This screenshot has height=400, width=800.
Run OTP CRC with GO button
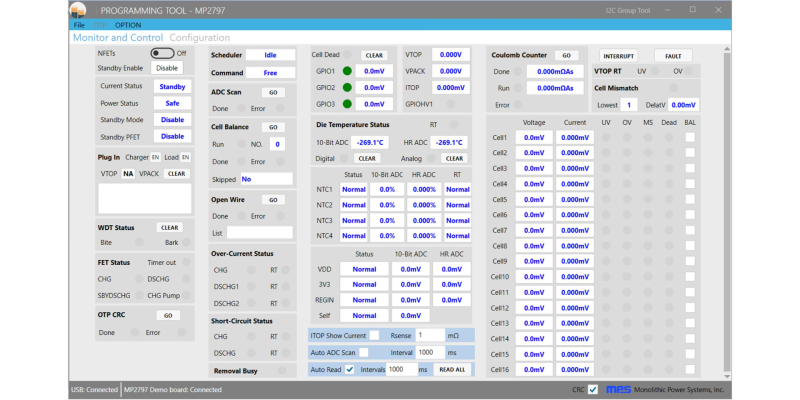(x=168, y=316)
